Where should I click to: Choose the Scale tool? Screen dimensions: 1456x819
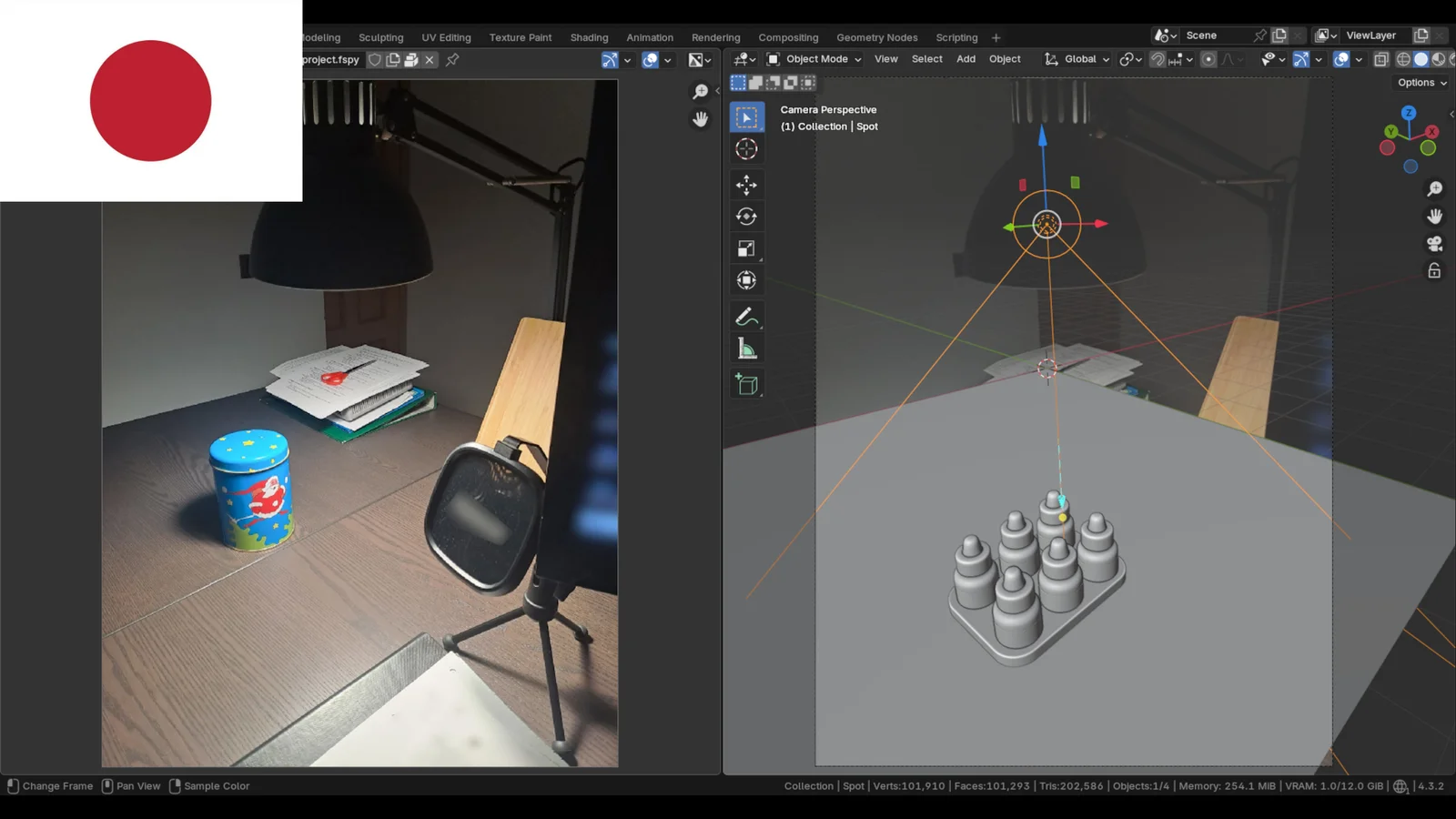[x=746, y=248]
